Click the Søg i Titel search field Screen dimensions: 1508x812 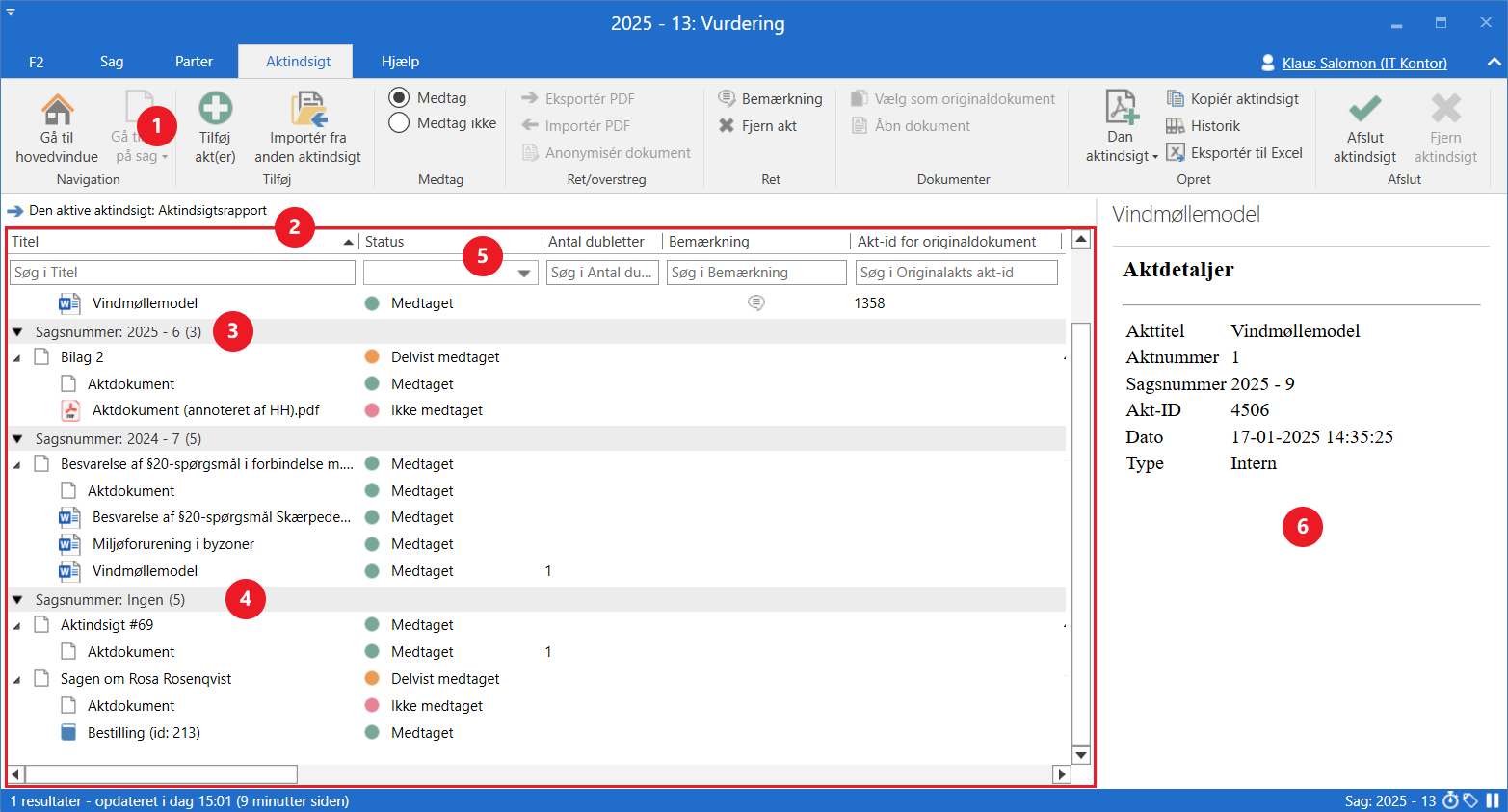[x=182, y=273]
